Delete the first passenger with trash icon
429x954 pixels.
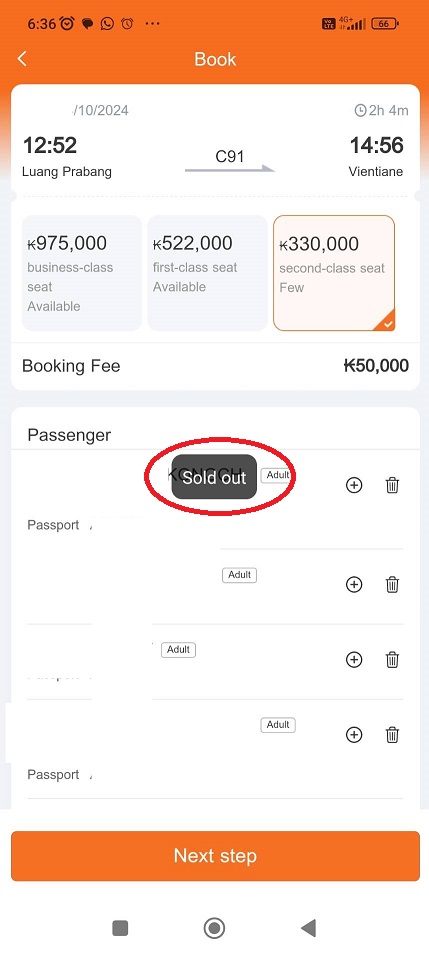point(392,485)
